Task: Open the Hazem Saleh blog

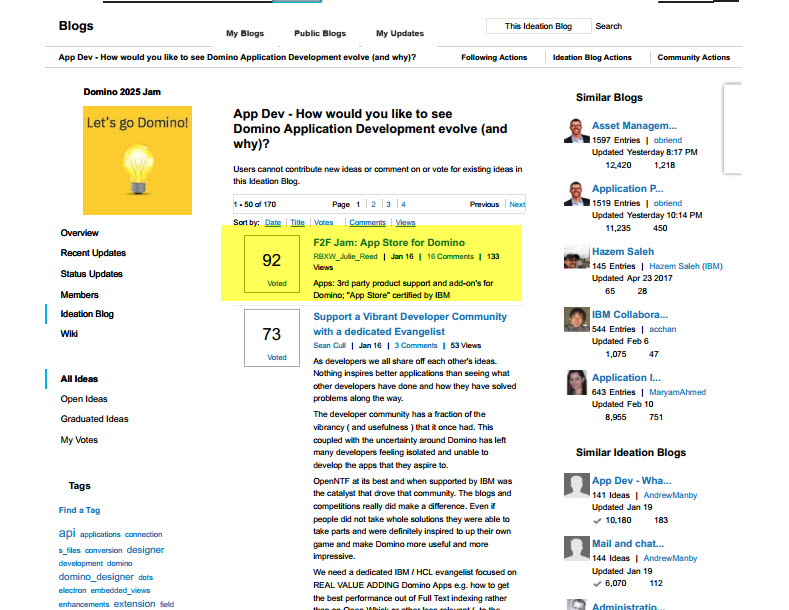Action: point(623,252)
